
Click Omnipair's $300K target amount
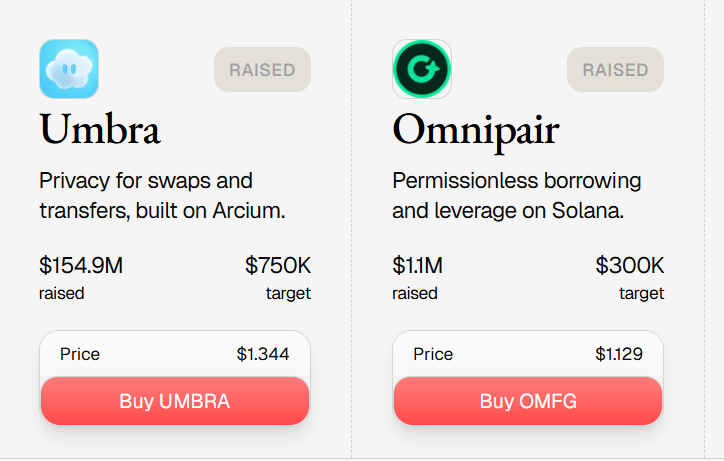click(630, 266)
